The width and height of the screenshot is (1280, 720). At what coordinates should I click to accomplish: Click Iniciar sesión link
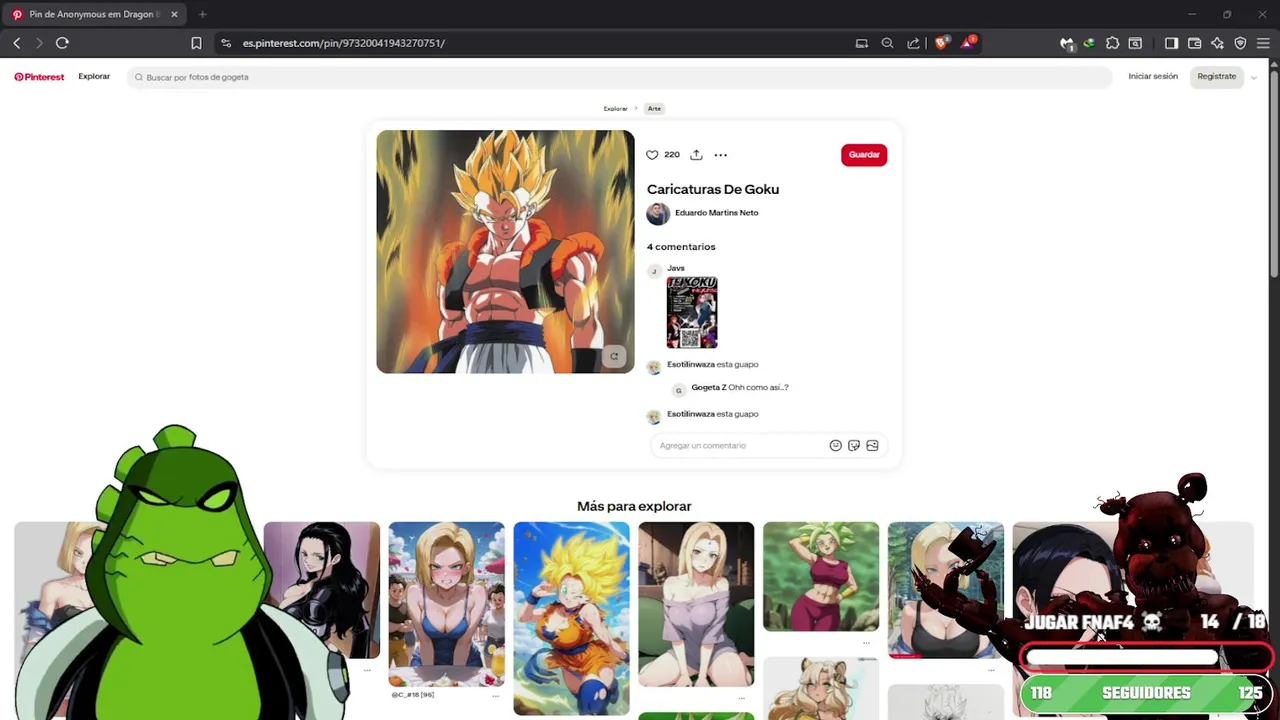[1153, 76]
